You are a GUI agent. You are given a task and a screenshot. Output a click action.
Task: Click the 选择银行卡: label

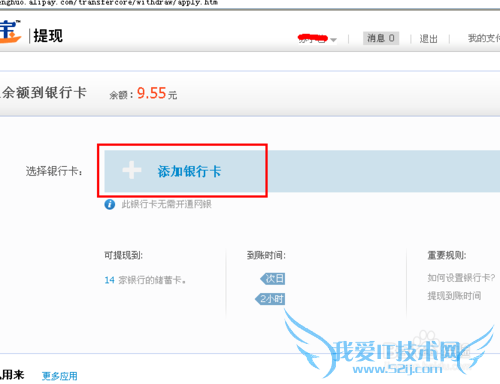pos(54,171)
